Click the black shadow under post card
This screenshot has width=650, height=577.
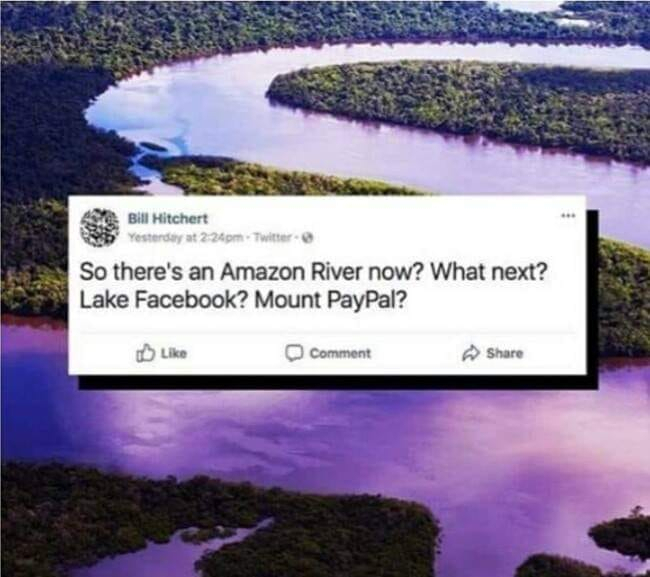[x=338, y=382]
